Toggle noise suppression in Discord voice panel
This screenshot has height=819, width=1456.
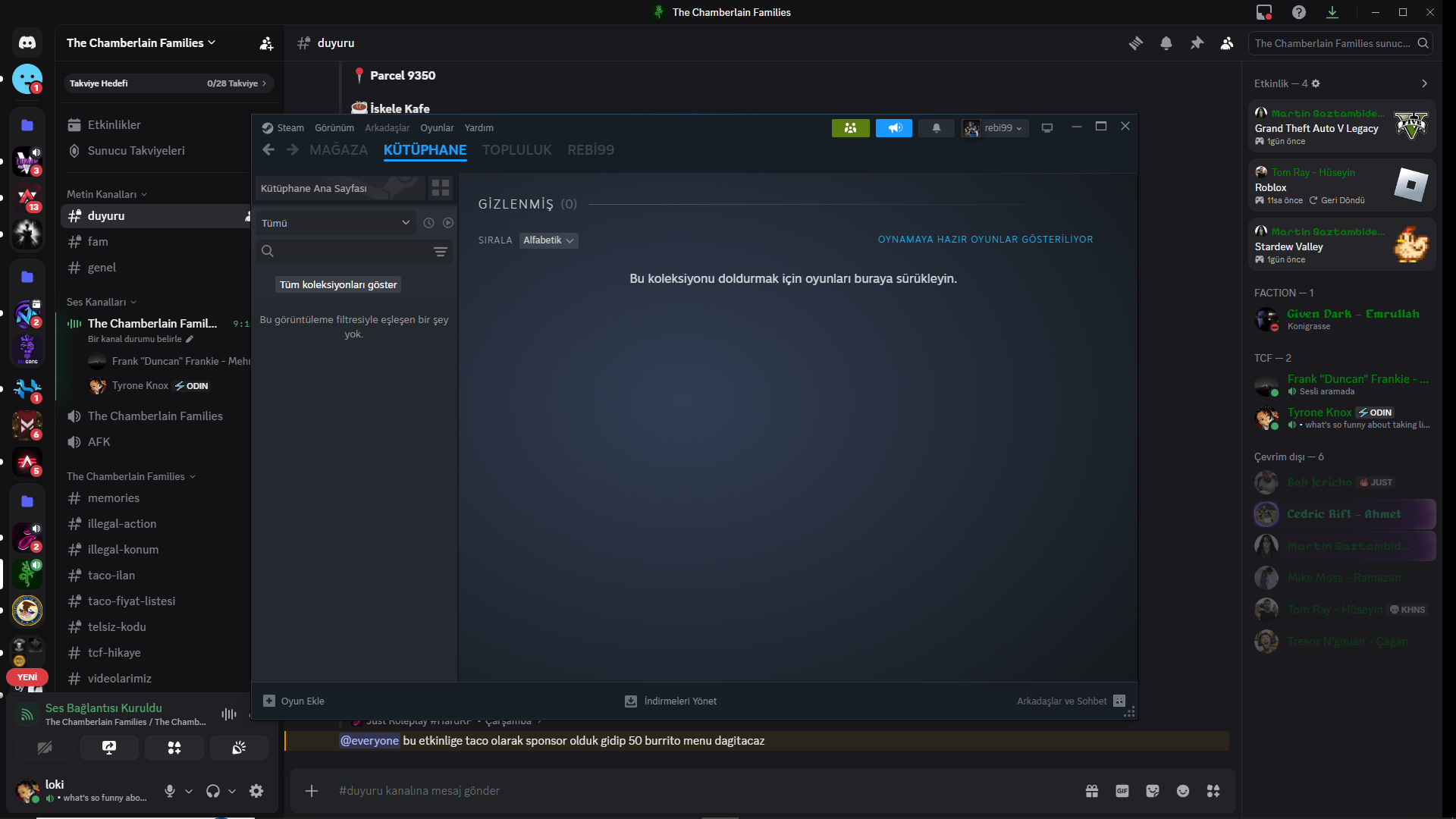pos(229,714)
